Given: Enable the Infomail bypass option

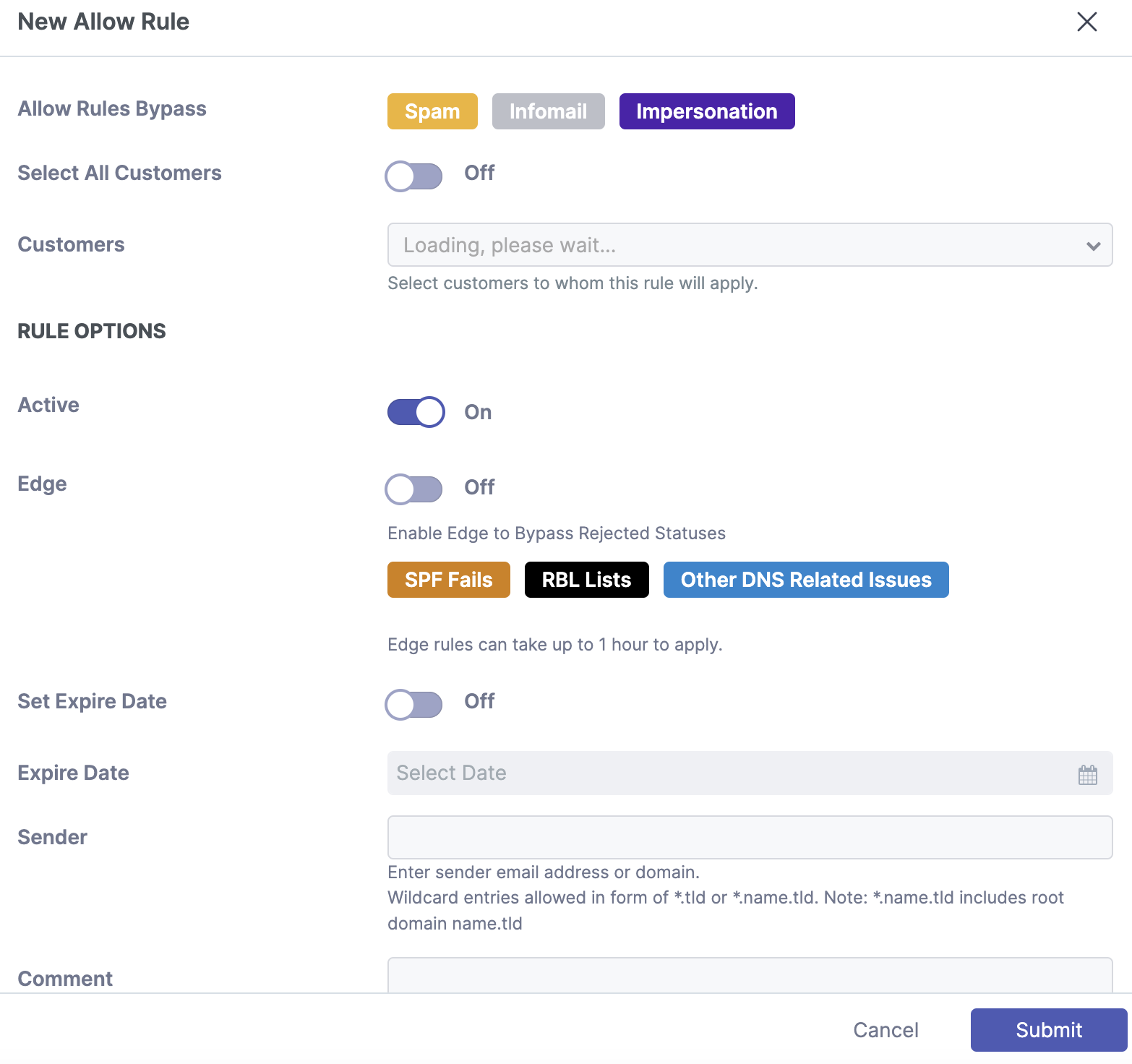Looking at the screenshot, I should tap(548, 111).
